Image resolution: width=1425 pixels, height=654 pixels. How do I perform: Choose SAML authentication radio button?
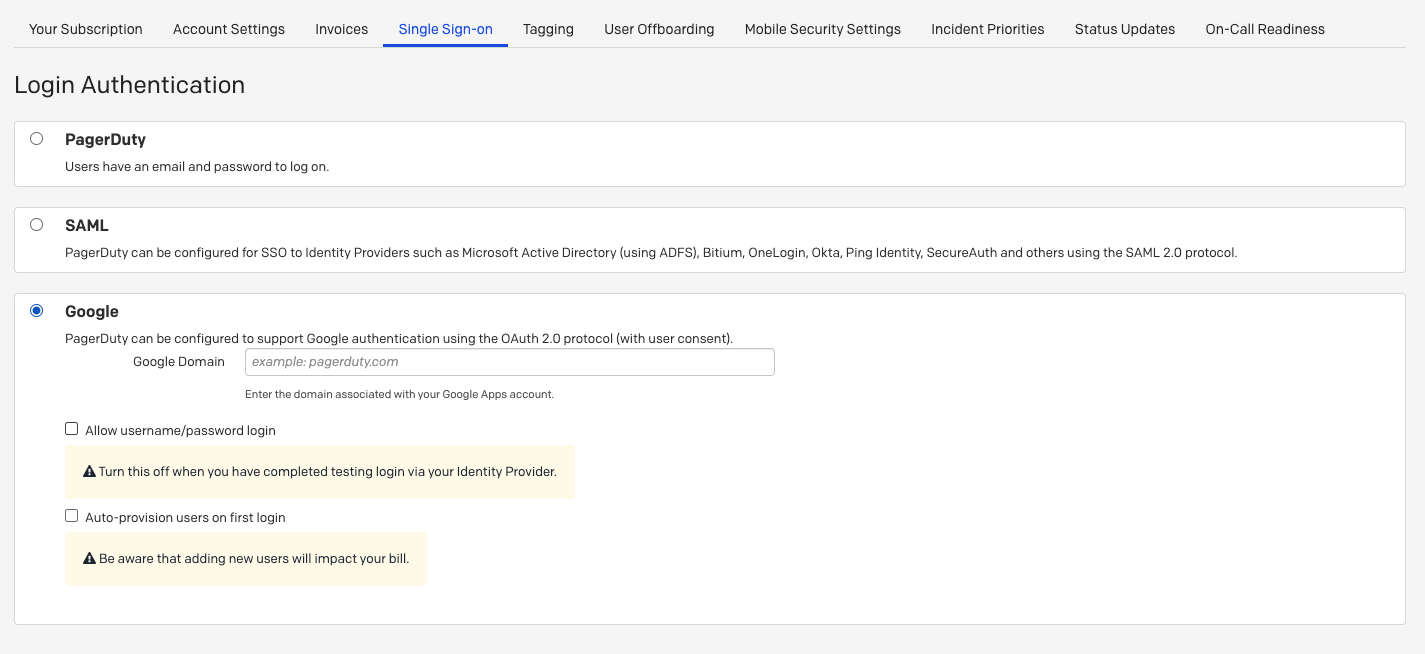[37, 225]
